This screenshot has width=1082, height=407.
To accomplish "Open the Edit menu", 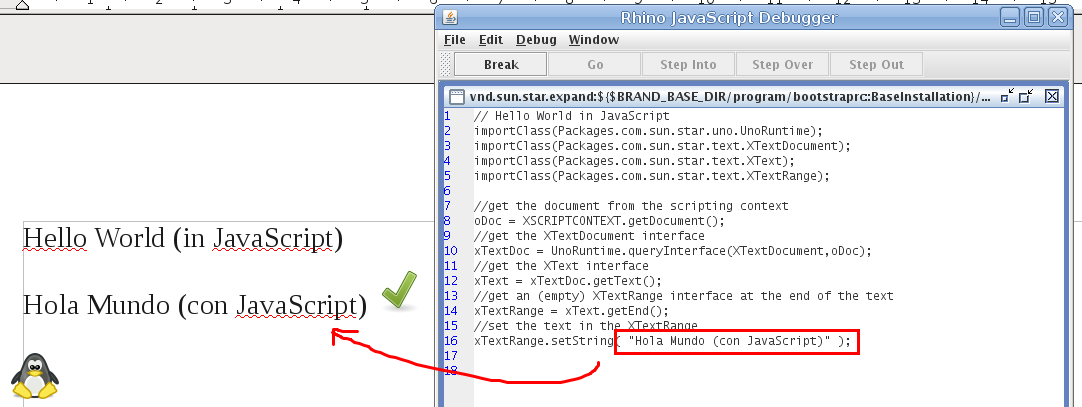I will (490, 40).
